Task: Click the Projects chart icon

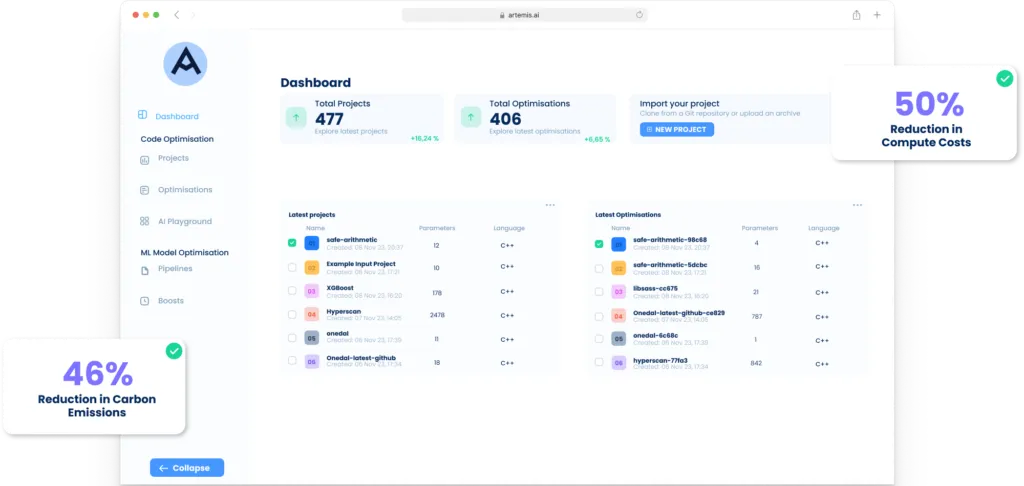Action: pos(144,159)
